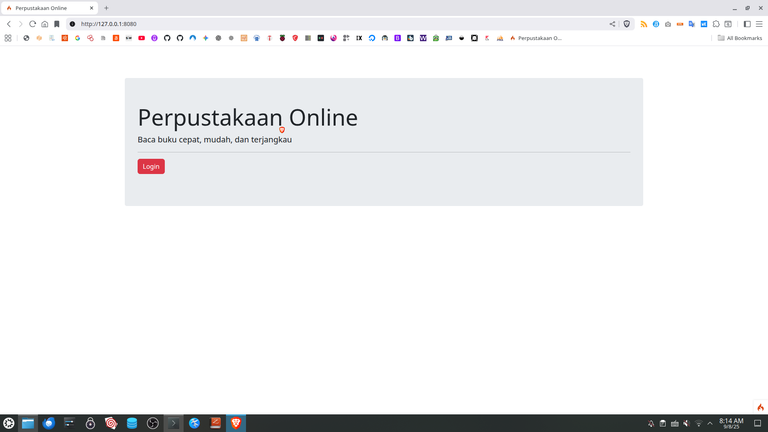
Task: Reload the page with the refresh icon
Action: tap(33, 24)
